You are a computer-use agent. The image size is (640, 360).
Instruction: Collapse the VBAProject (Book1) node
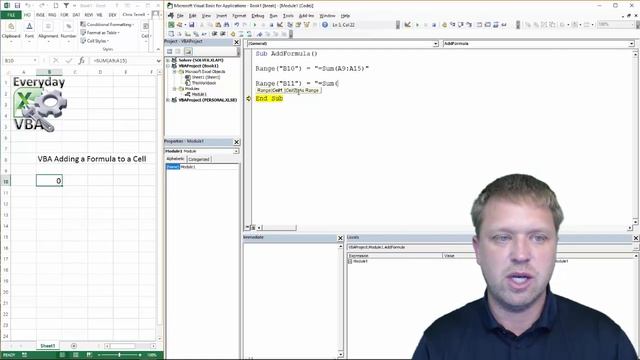[168, 66]
